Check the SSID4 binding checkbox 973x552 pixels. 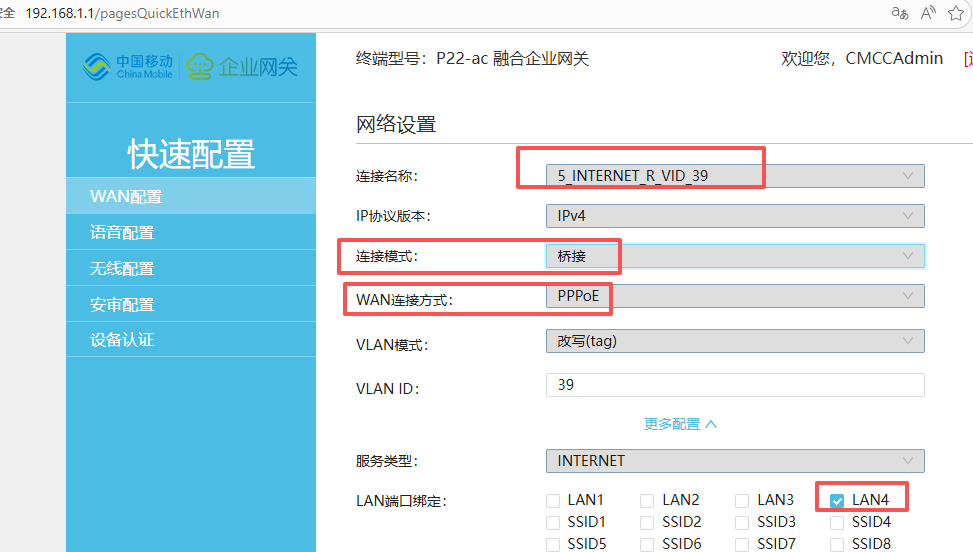[837, 523]
